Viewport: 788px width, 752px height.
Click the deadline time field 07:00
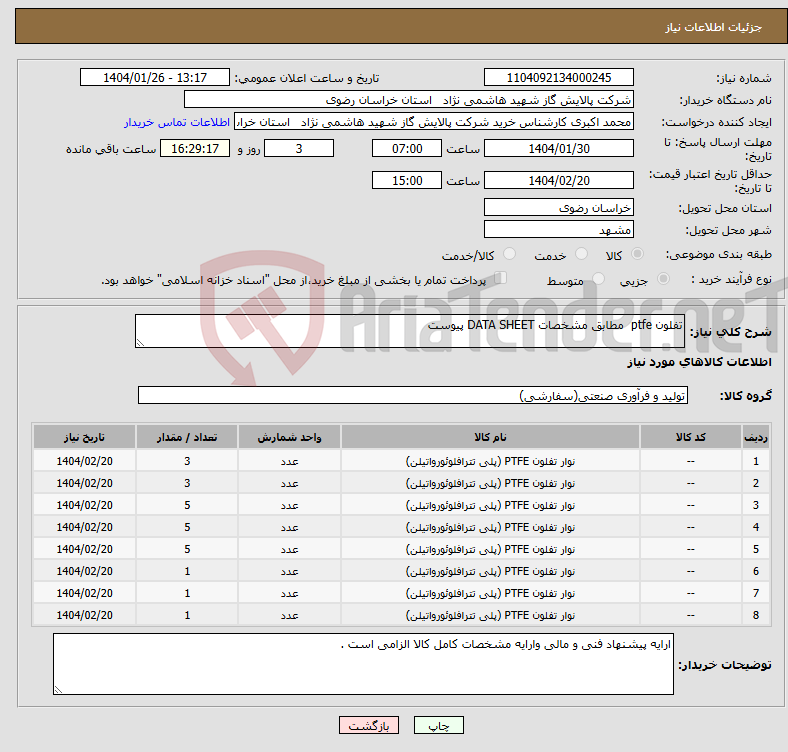coord(407,148)
